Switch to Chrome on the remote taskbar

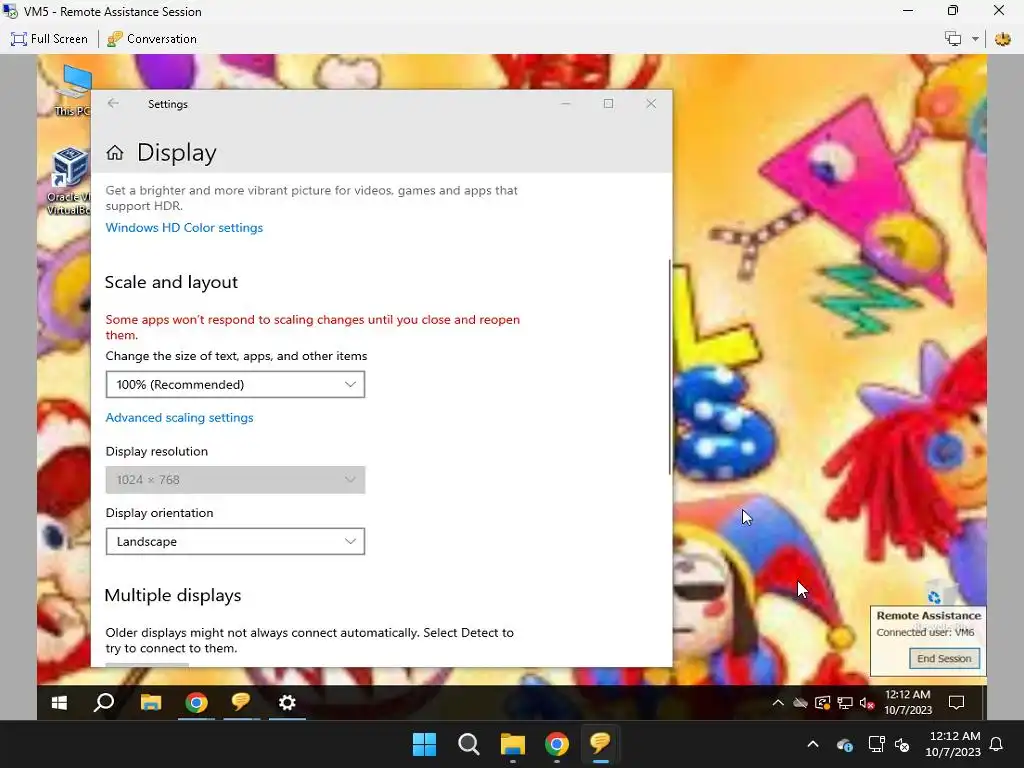196,702
